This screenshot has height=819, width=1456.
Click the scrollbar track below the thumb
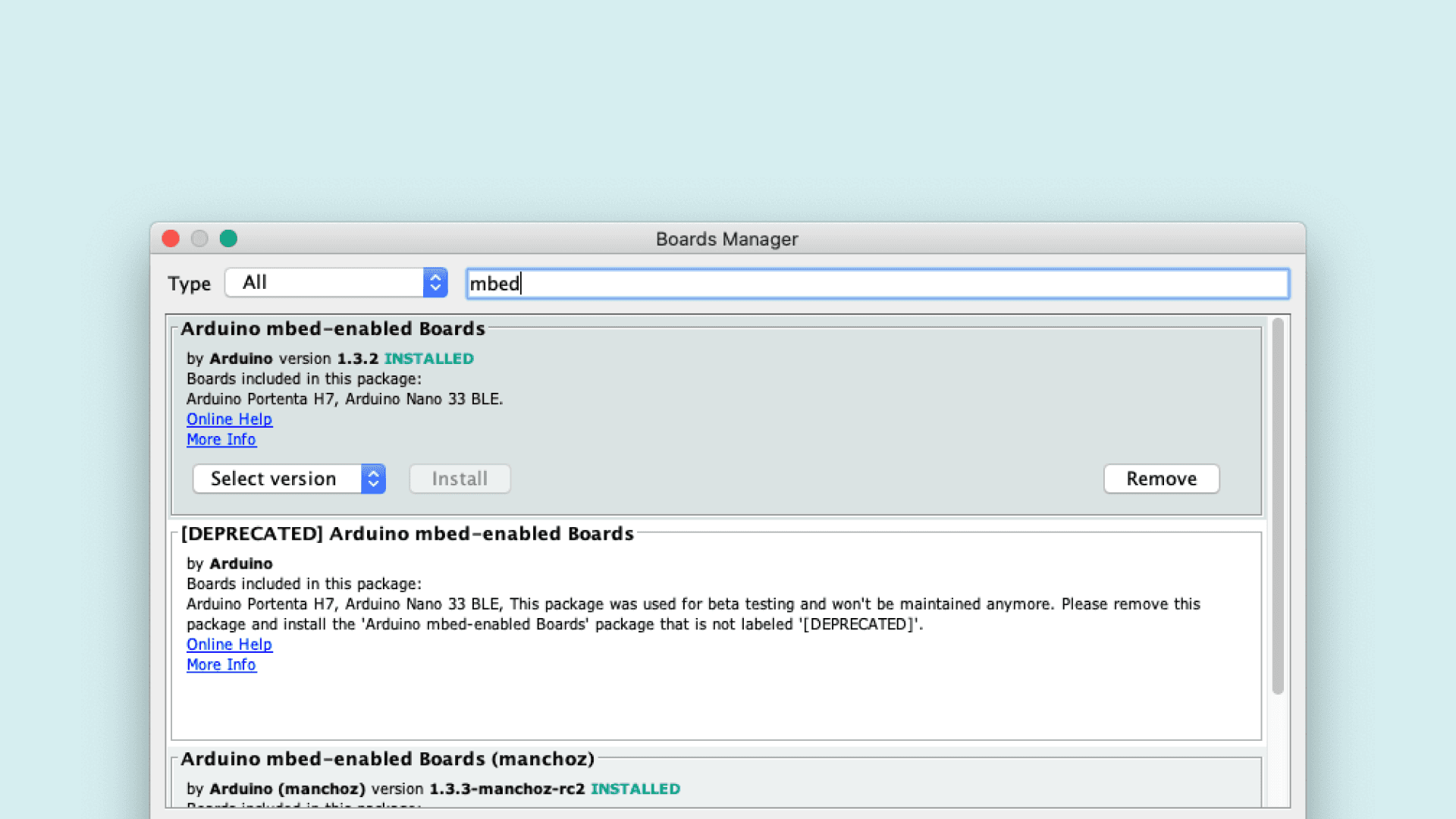click(x=1278, y=751)
